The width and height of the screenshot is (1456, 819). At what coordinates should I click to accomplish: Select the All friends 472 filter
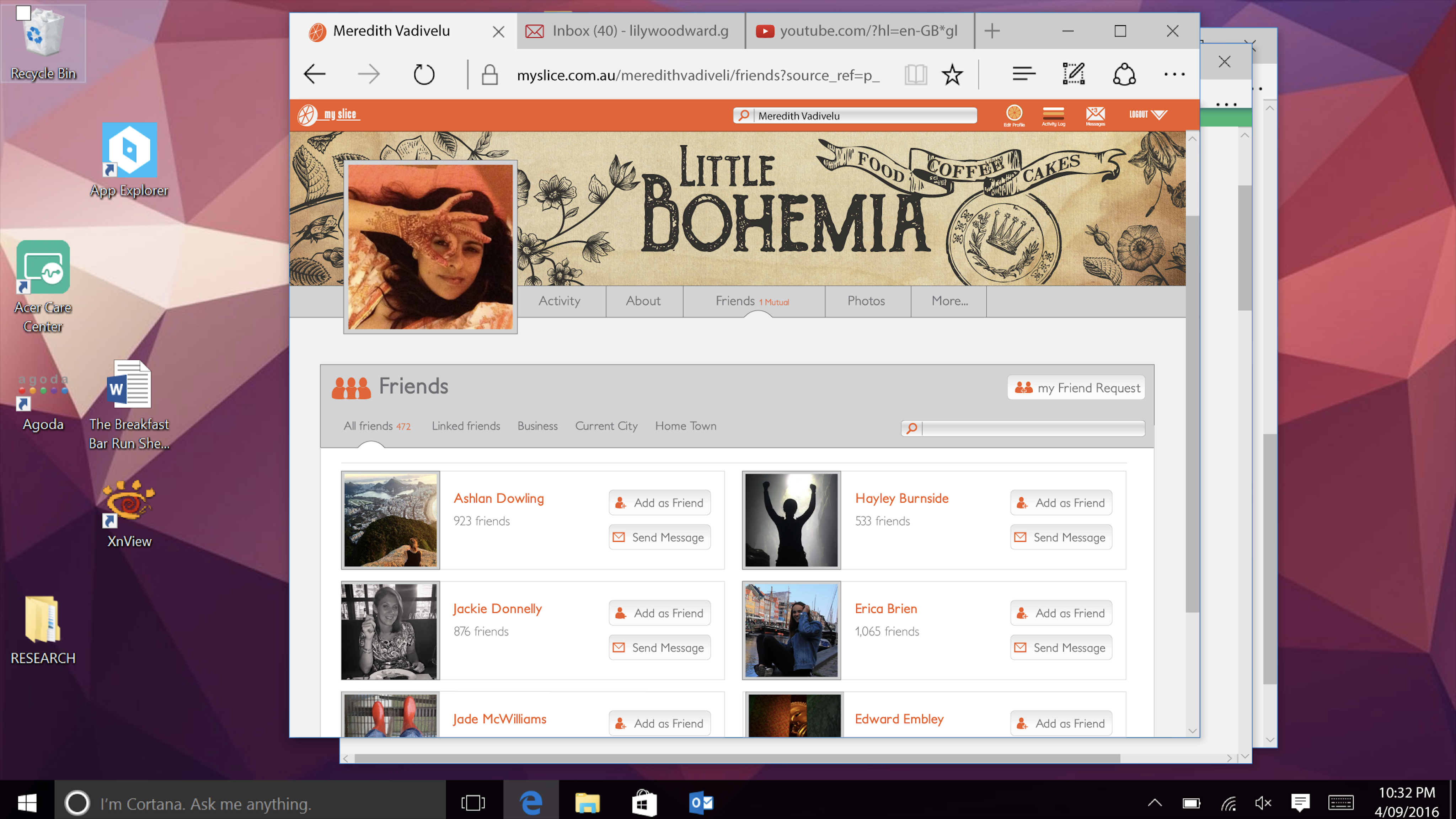pos(377,426)
